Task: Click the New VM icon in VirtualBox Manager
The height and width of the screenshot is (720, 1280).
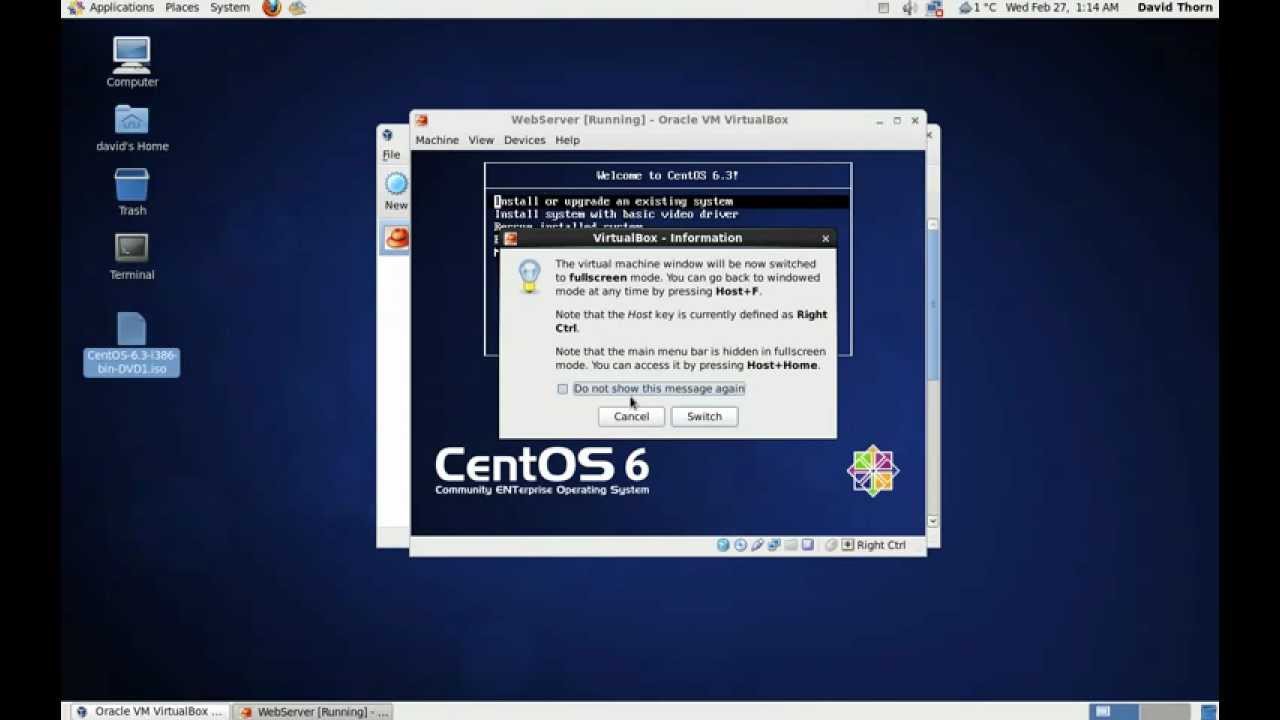Action: coord(396,191)
